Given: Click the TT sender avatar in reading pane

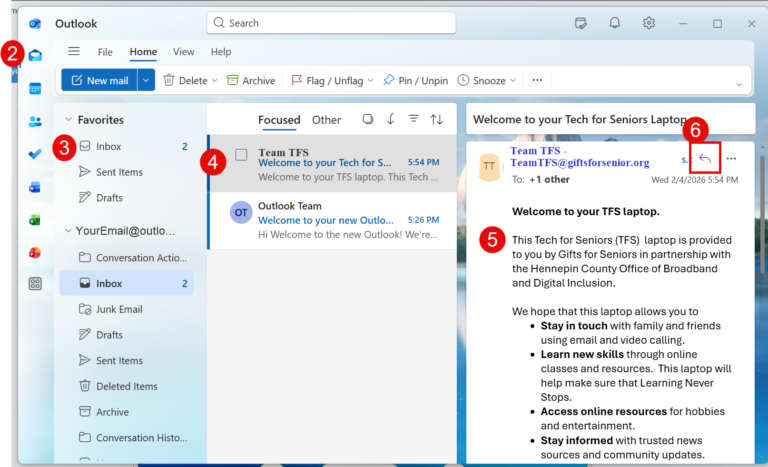Looking at the screenshot, I should (489, 166).
